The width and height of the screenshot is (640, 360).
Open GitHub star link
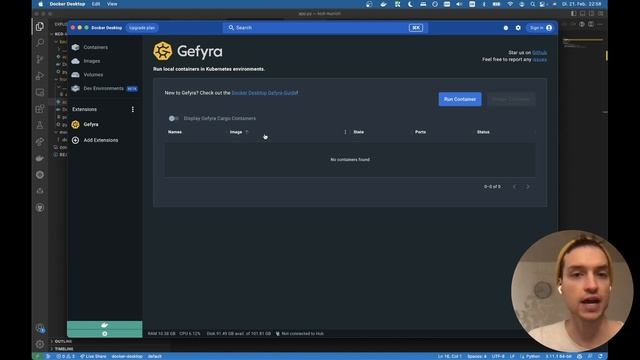point(539,53)
